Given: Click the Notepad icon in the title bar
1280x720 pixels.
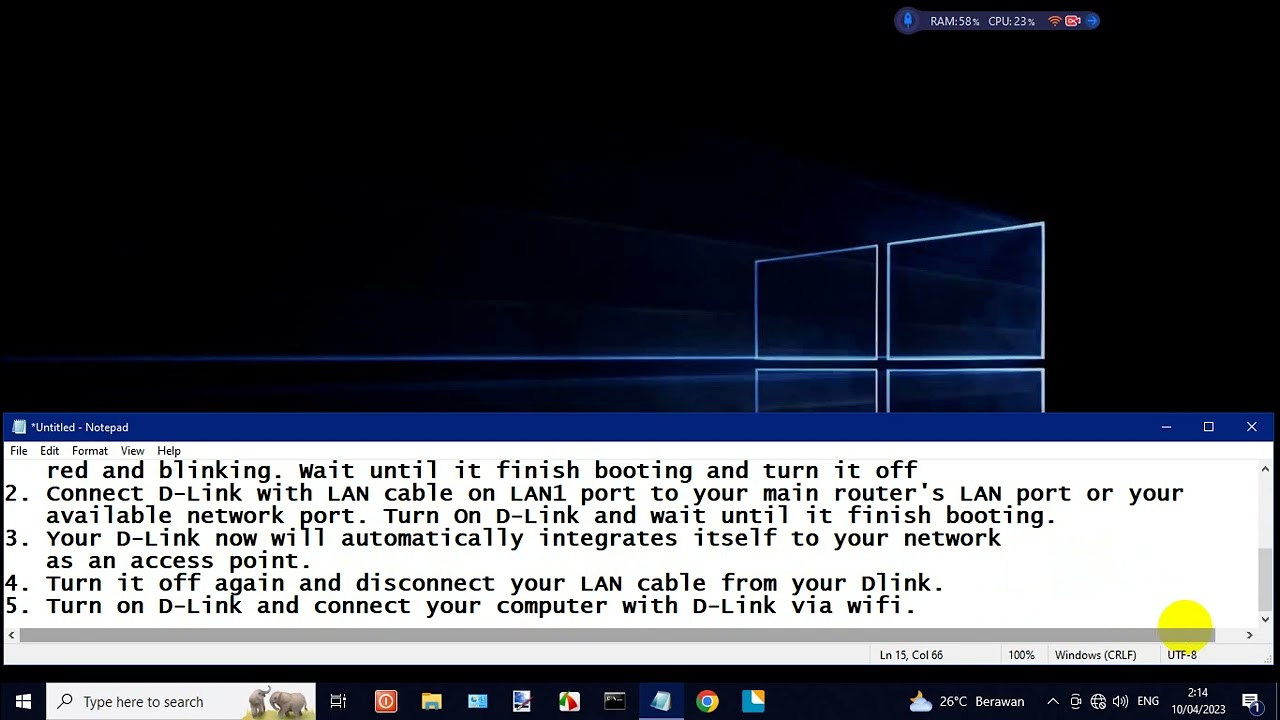Looking at the screenshot, I should (19, 427).
